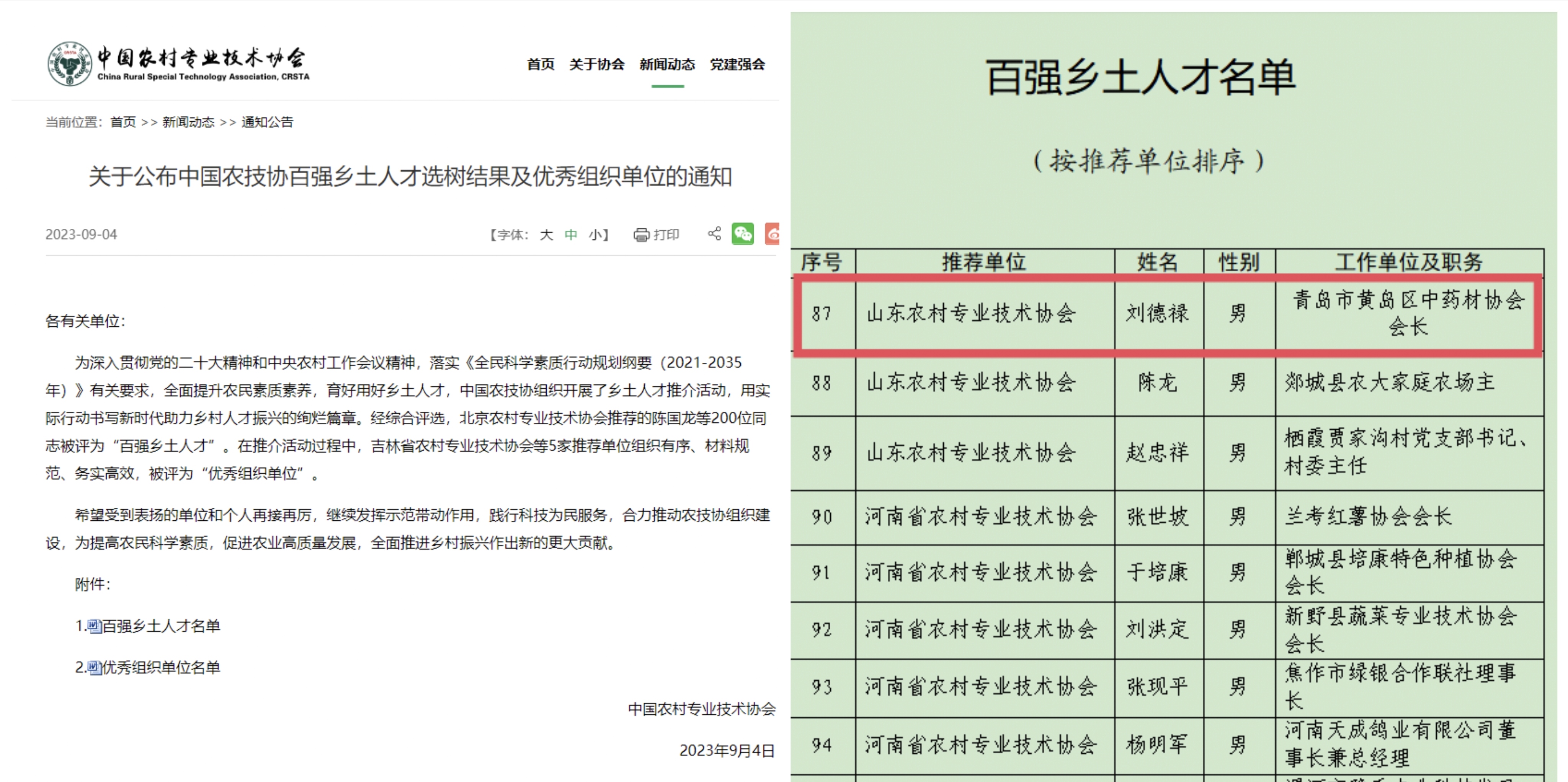Open attachment link 百强乡土人才名单
Viewport: 1568px width, 782px height.
[x=161, y=626]
